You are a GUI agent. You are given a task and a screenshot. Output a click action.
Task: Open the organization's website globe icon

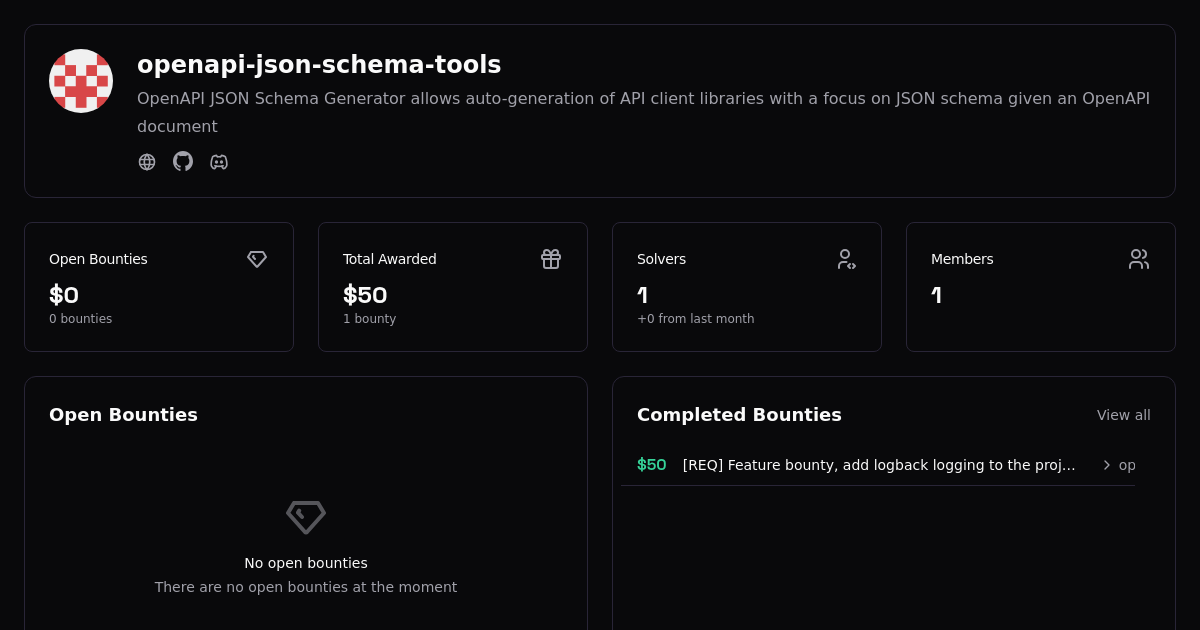[x=147, y=162]
